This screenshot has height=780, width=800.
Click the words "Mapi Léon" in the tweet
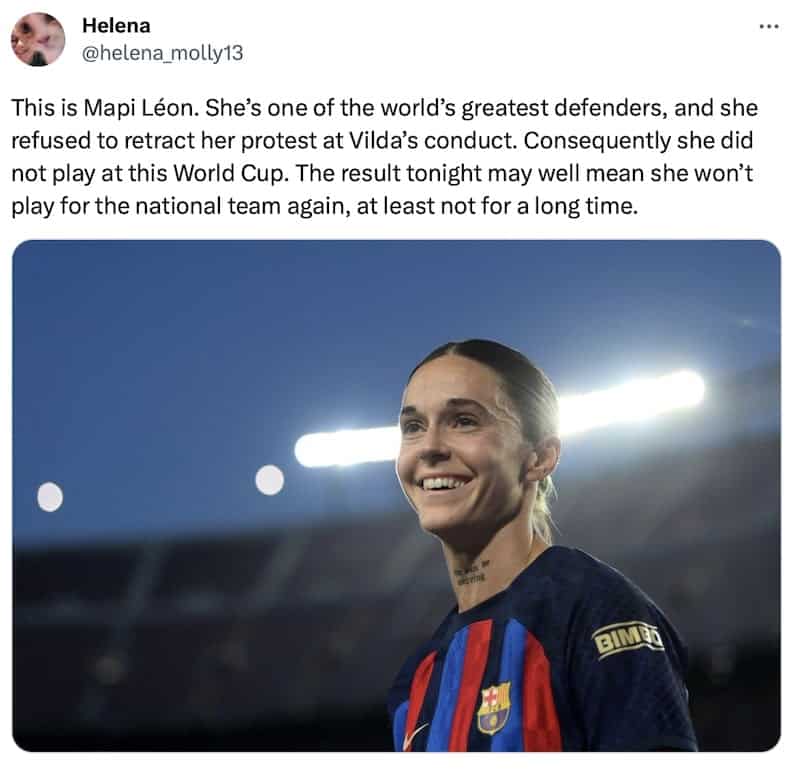click(141, 108)
